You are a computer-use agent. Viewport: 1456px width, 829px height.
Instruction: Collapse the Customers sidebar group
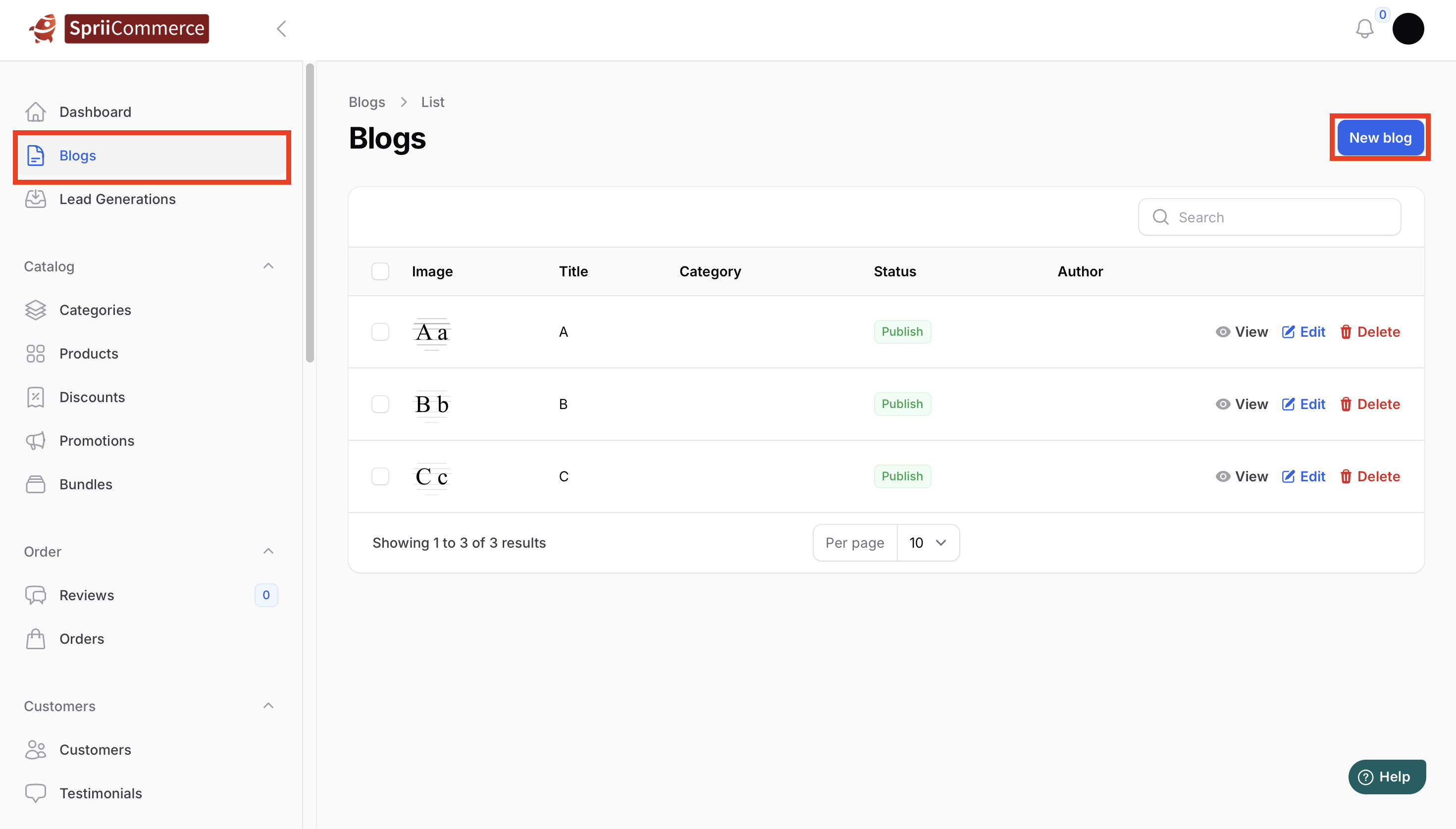point(268,706)
